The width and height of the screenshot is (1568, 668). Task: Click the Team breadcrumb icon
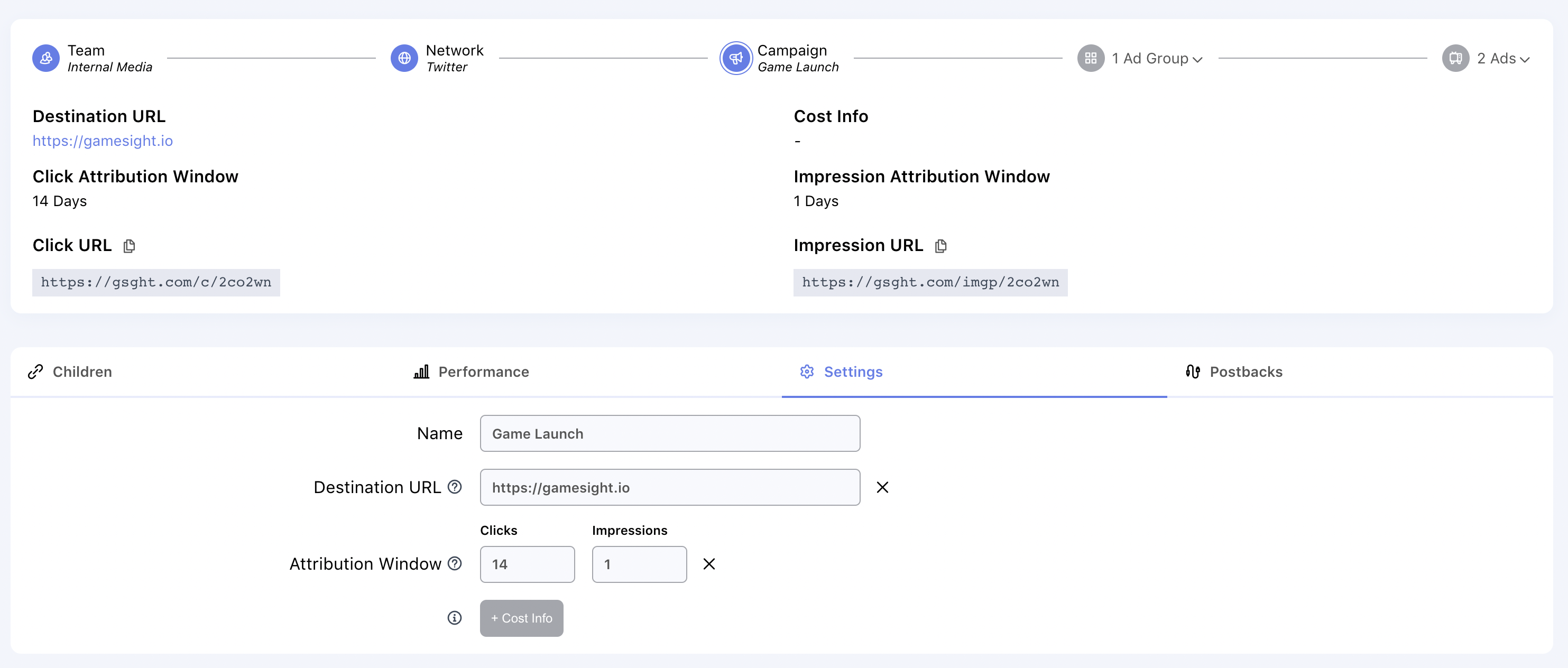pos(45,59)
